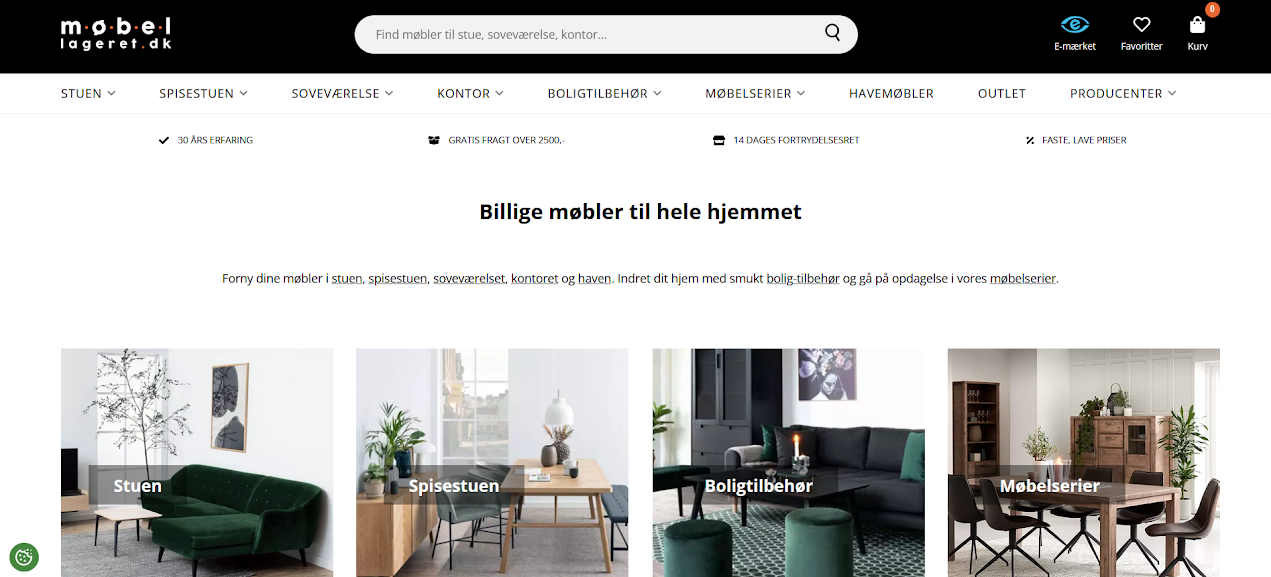The height and width of the screenshot is (577, 1271).
Task: Open the Stuen category thumbnail
Action: point(197,462)
